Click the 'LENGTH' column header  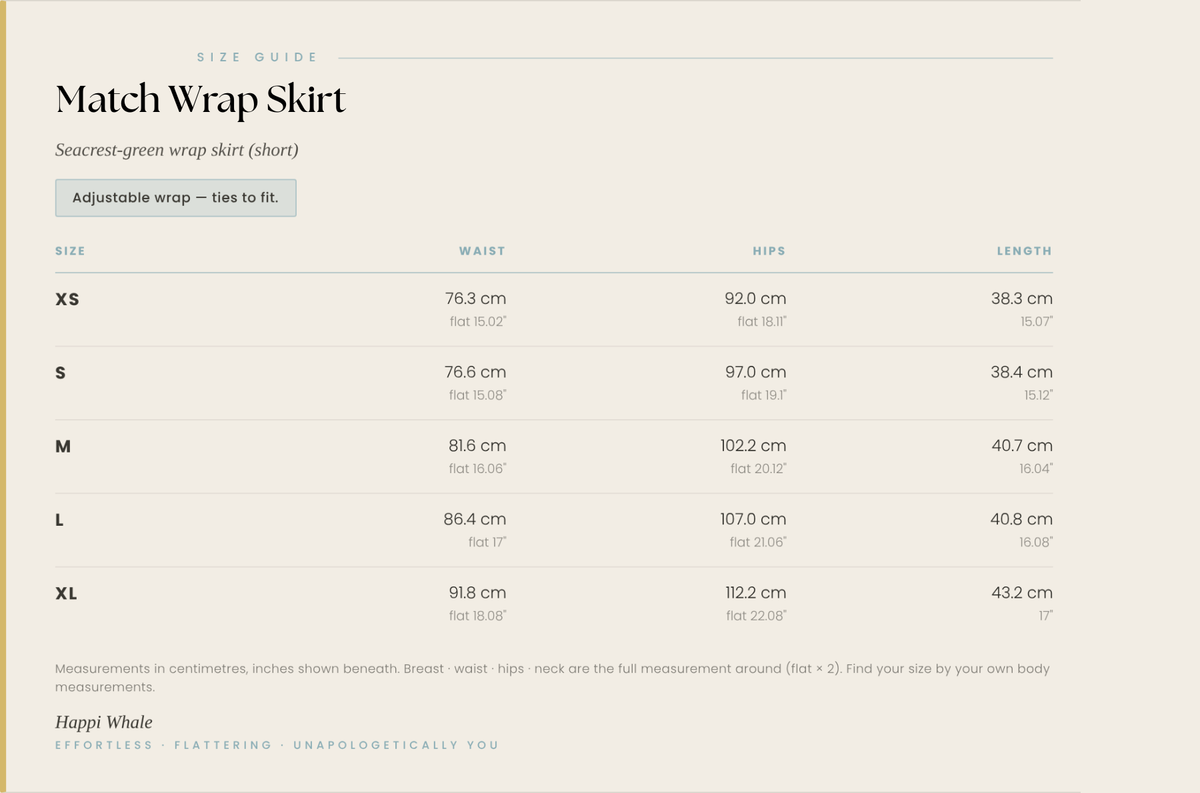(1024, 251)
